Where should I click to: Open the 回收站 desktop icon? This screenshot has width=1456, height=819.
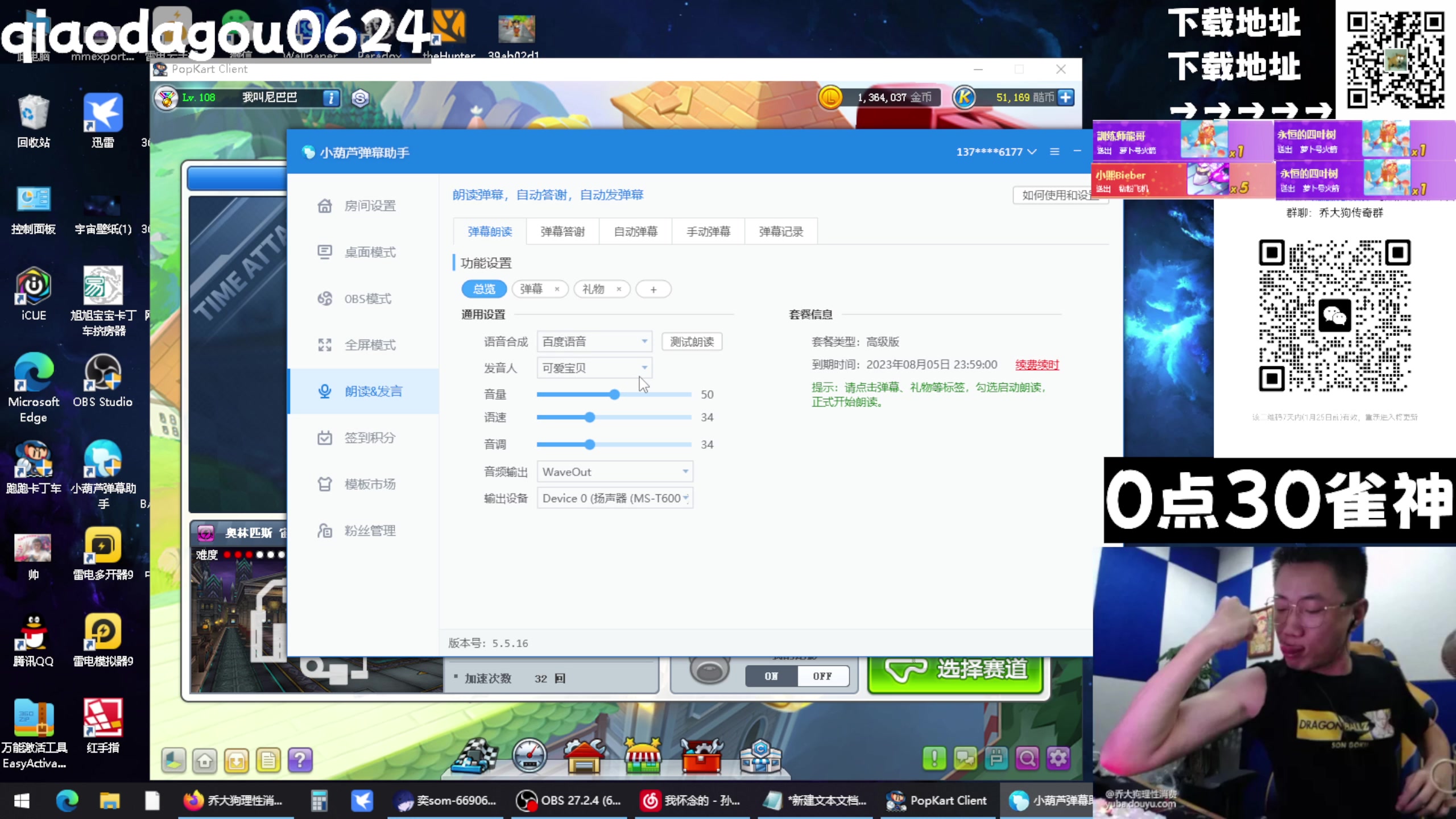click(x=34, y=121)
